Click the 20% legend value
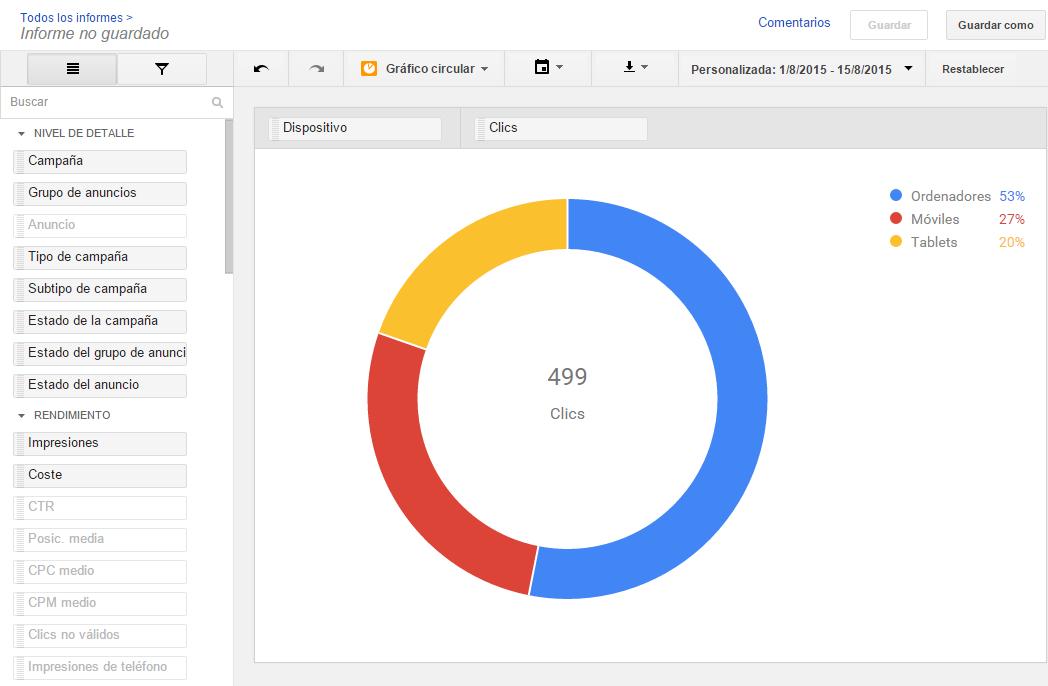Viewport: 1048px width, 686px height. [1011, 242]
